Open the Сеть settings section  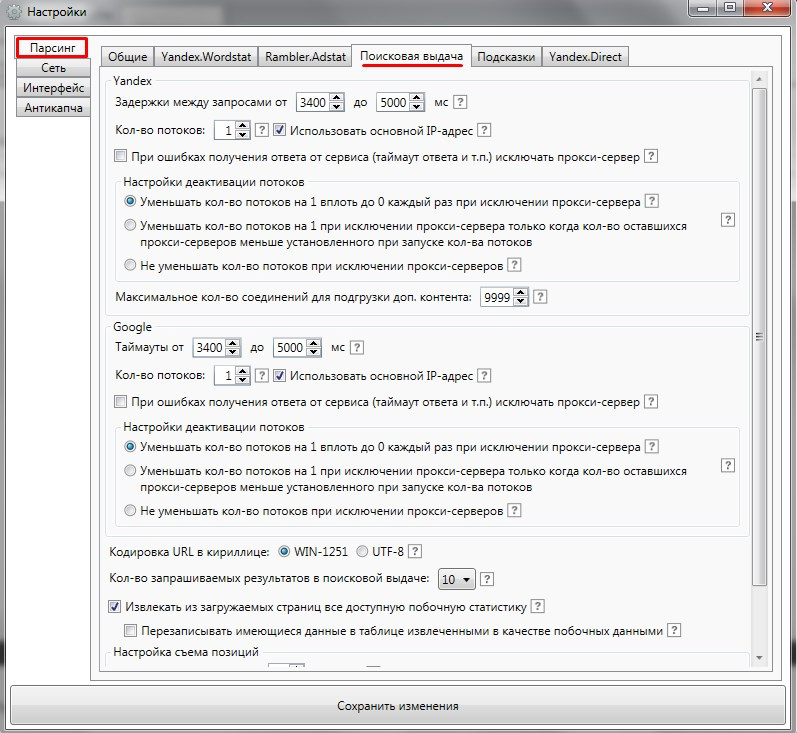(53, 68)
